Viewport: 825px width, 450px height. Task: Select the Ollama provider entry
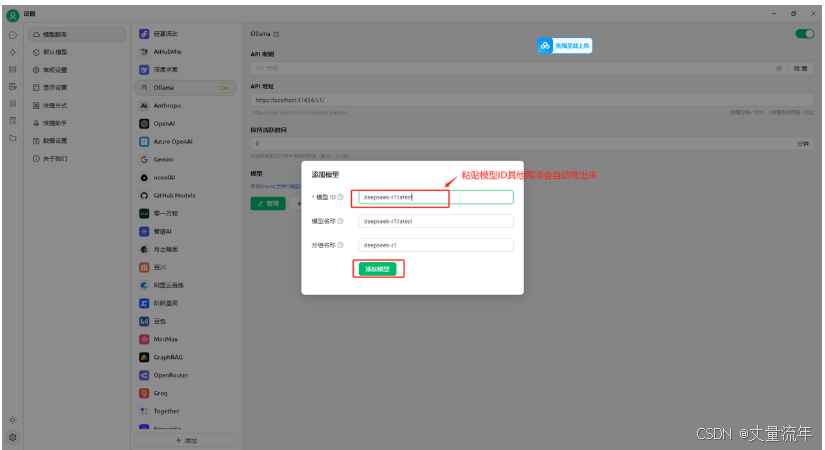185,88
